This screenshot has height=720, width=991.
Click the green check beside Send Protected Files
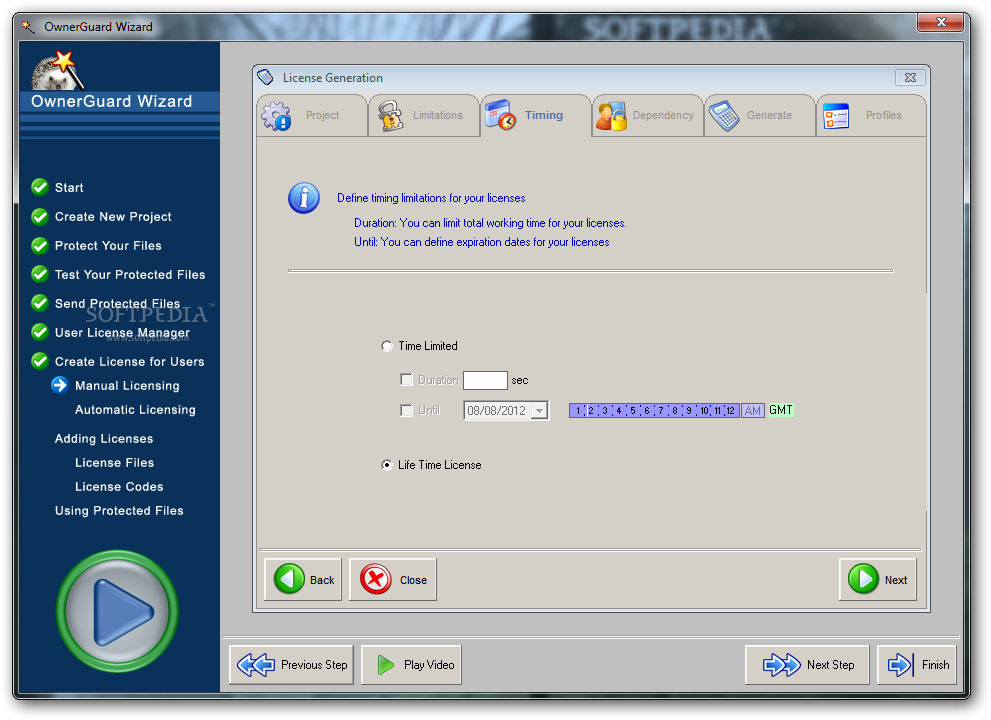click(40, 303)
